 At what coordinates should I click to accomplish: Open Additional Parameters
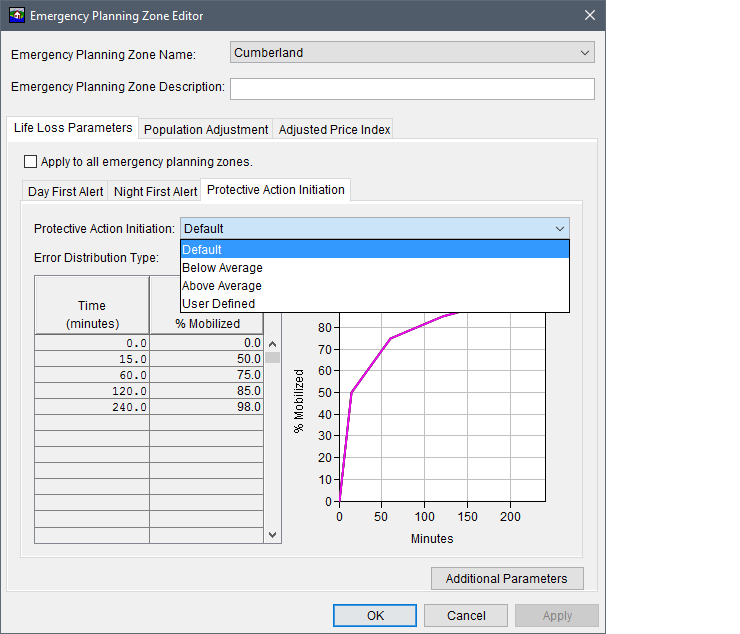click(507, 579)
